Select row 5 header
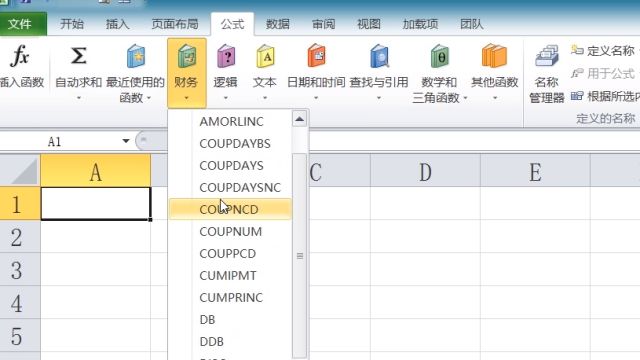 click(20, 336)
